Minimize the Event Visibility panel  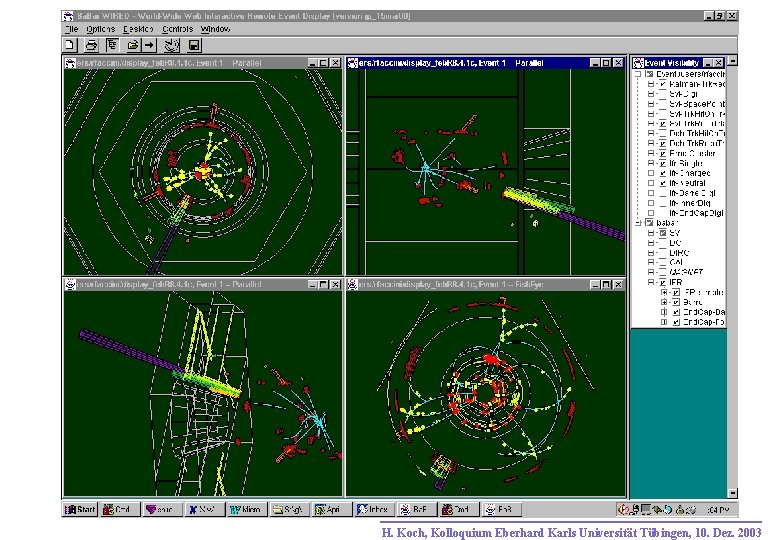708,63
